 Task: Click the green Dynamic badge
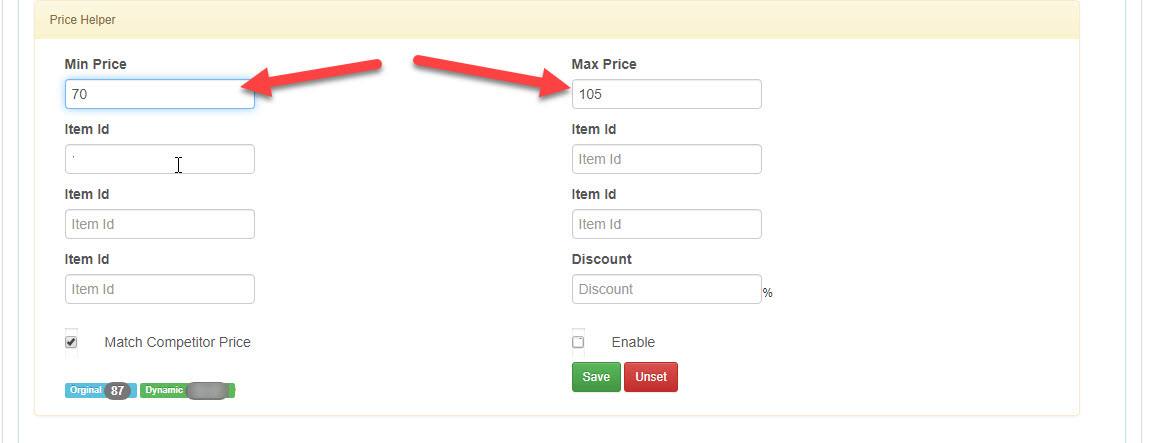(x=164, y=390)
